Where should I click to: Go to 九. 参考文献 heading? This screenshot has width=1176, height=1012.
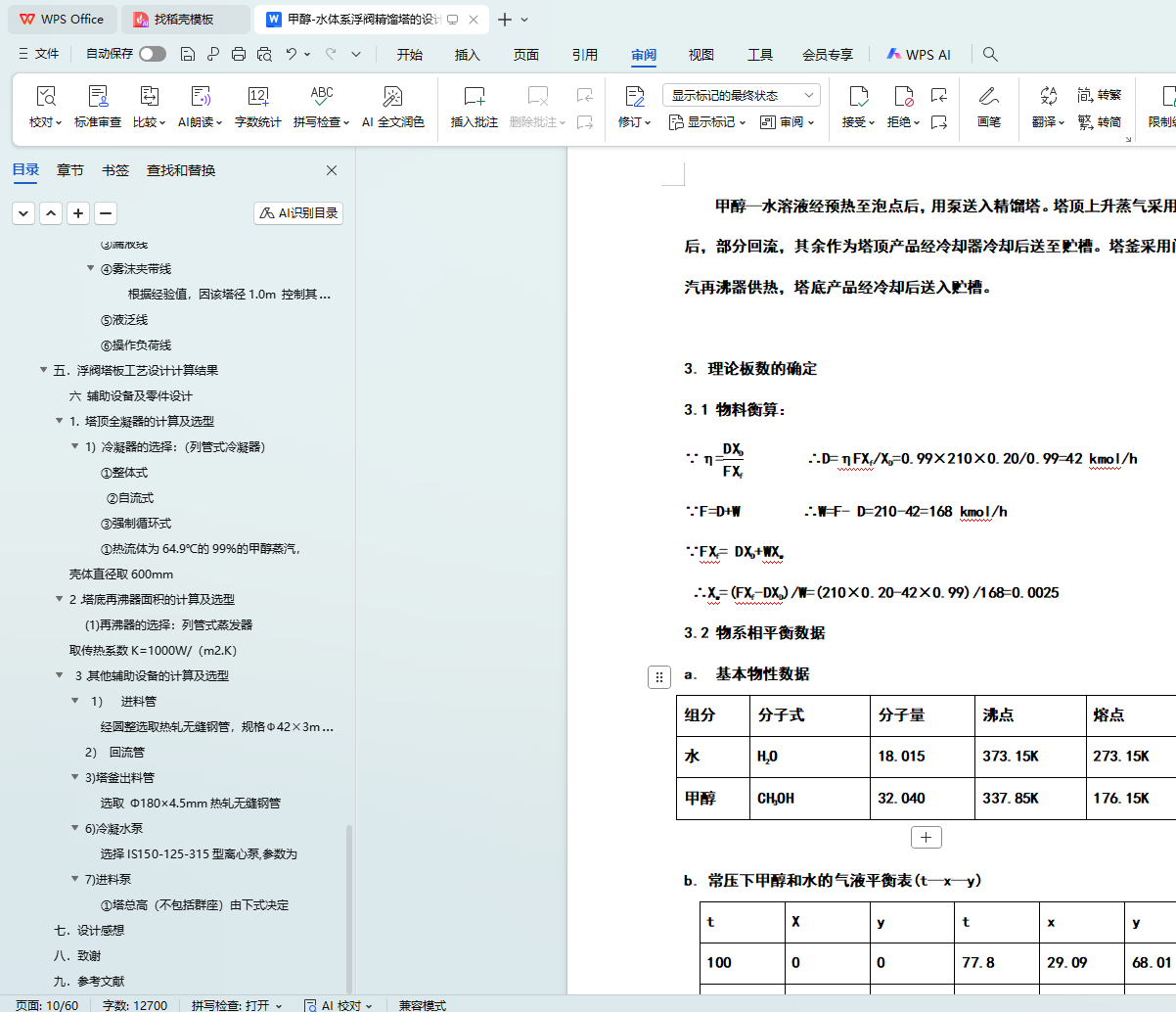click(x=89, y=981)
